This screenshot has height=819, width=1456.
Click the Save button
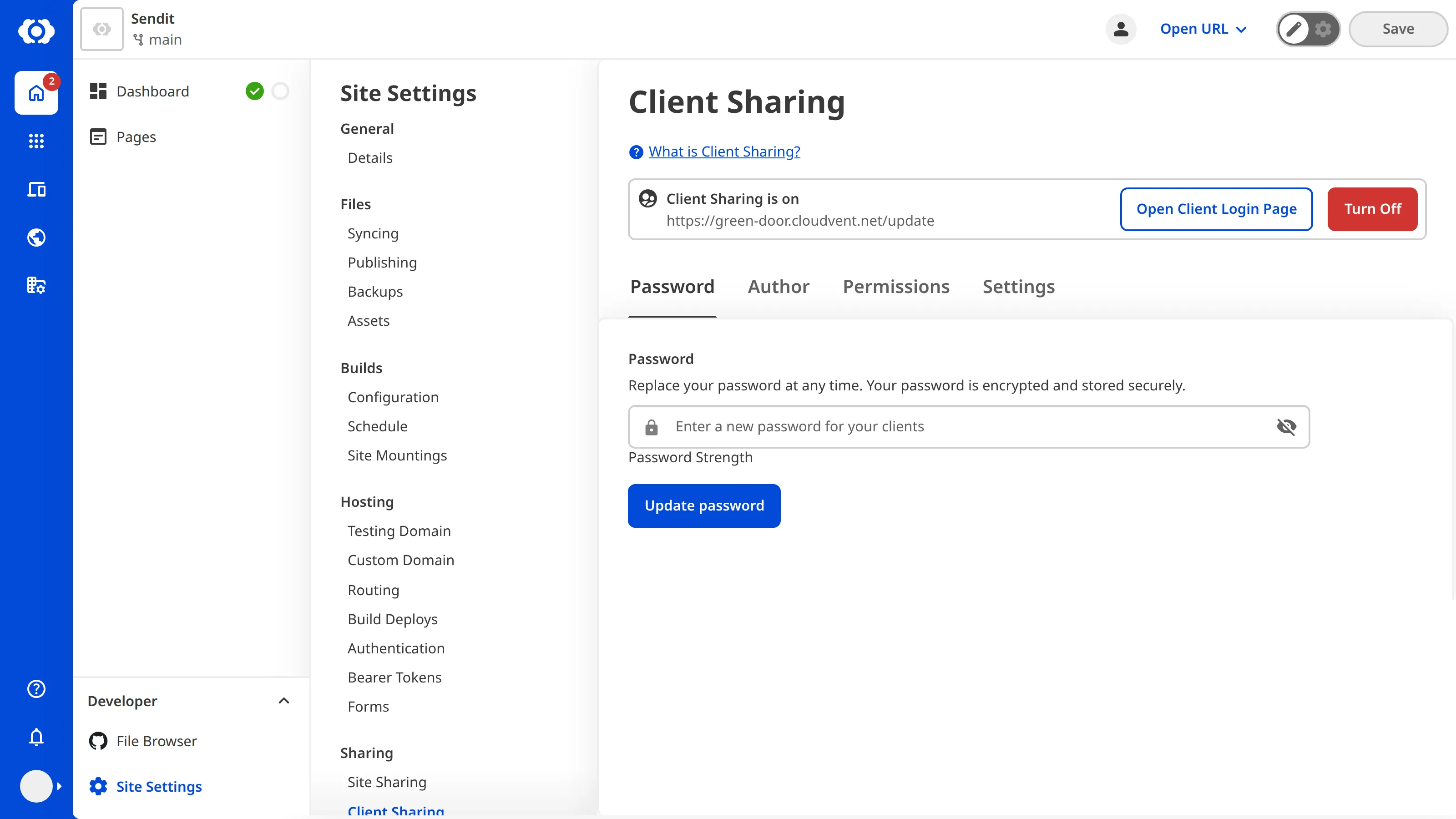tap(1398, 29)
